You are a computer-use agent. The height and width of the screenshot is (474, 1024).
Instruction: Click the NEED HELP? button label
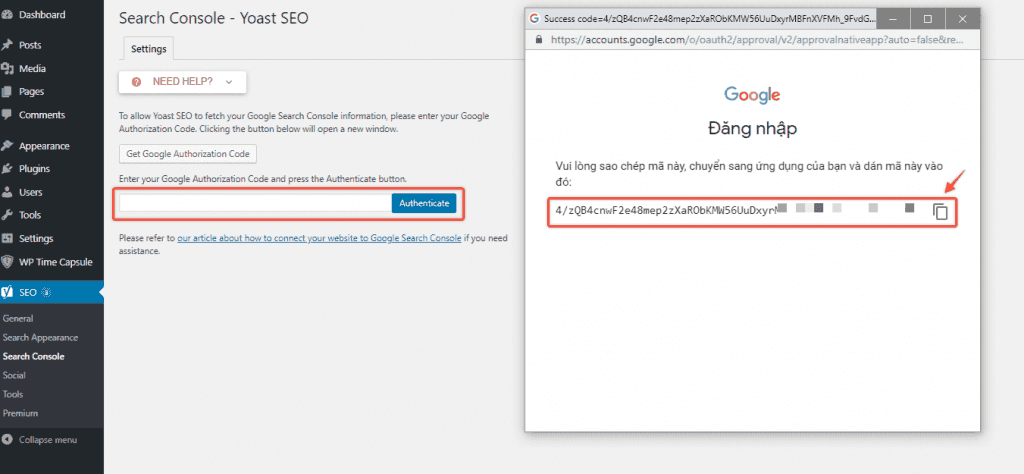[182, 82]
